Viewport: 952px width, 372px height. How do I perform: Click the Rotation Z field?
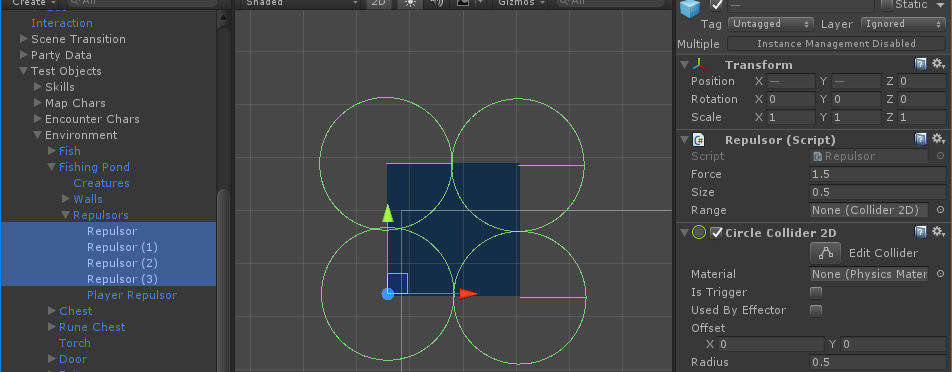(x=922, y=99)
